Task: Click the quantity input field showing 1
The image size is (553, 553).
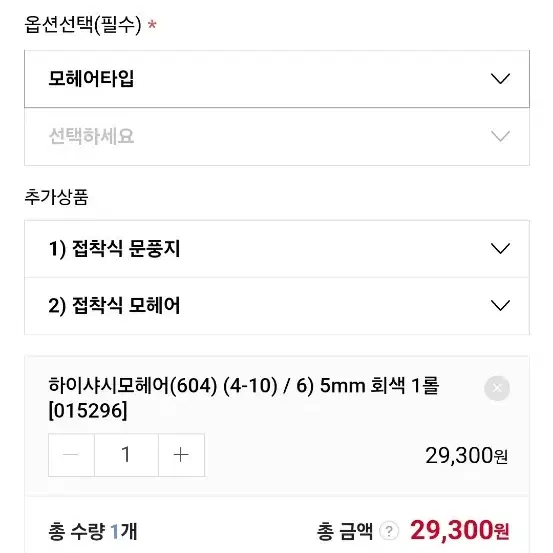Action: pyautogui.click(x=126, y=455)
